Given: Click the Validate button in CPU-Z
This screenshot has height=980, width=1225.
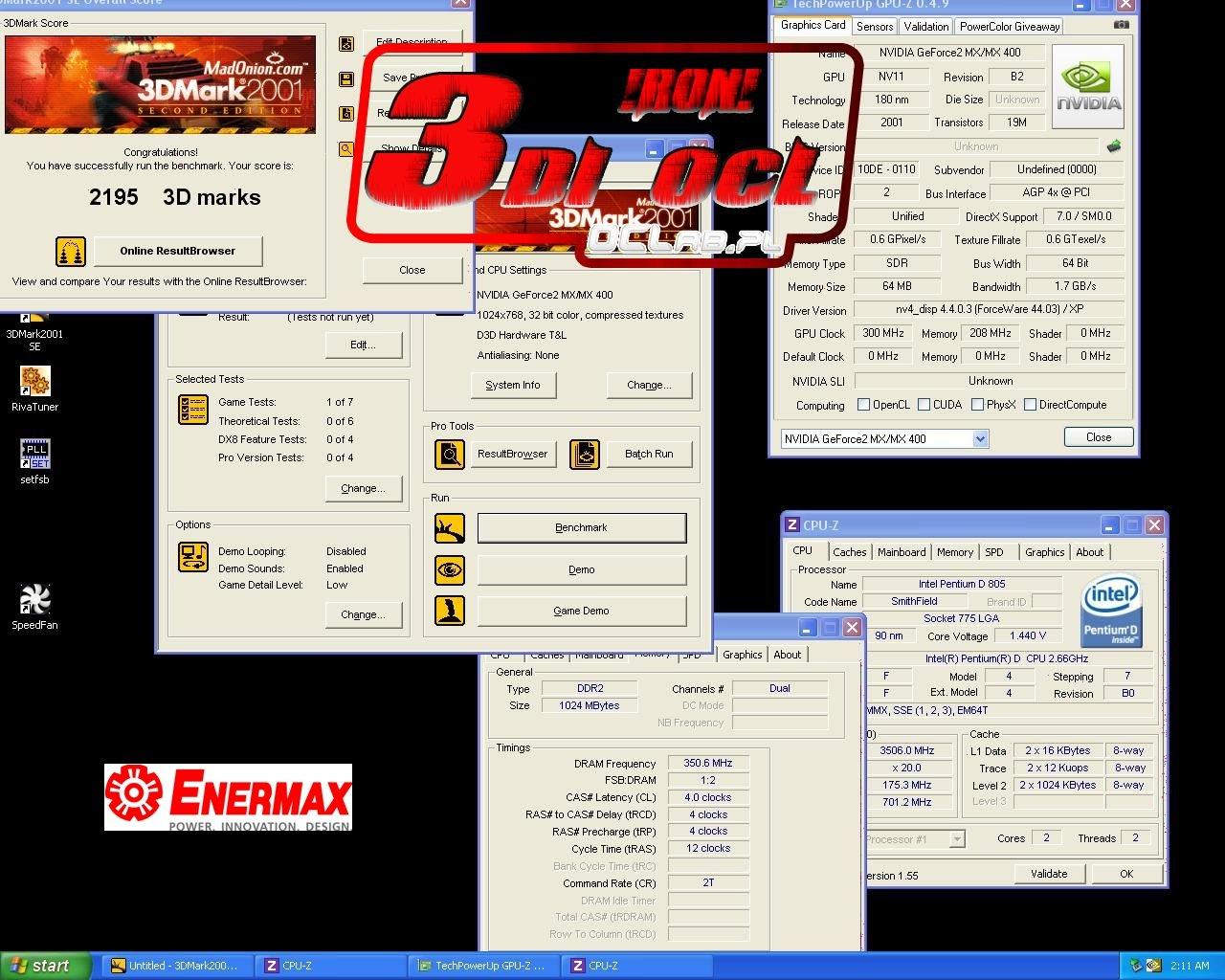Looking at the screenshot, I should pos(1049,874).
